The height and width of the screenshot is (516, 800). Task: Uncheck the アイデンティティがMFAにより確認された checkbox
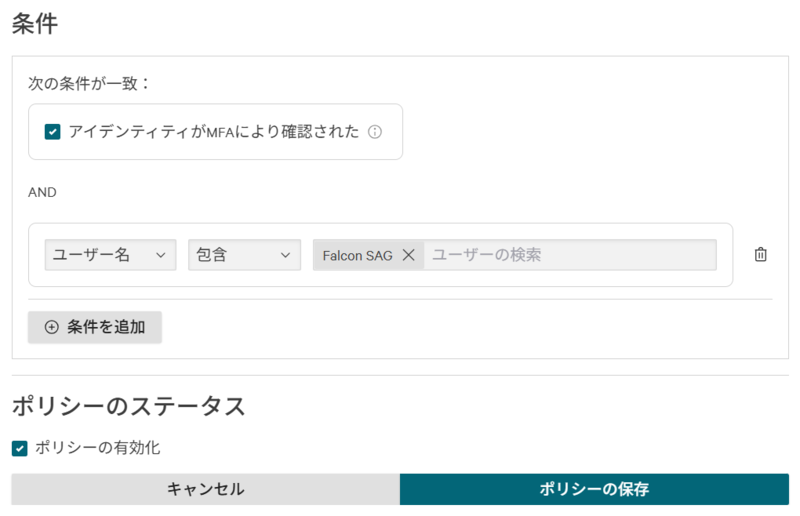pos(53,132)
